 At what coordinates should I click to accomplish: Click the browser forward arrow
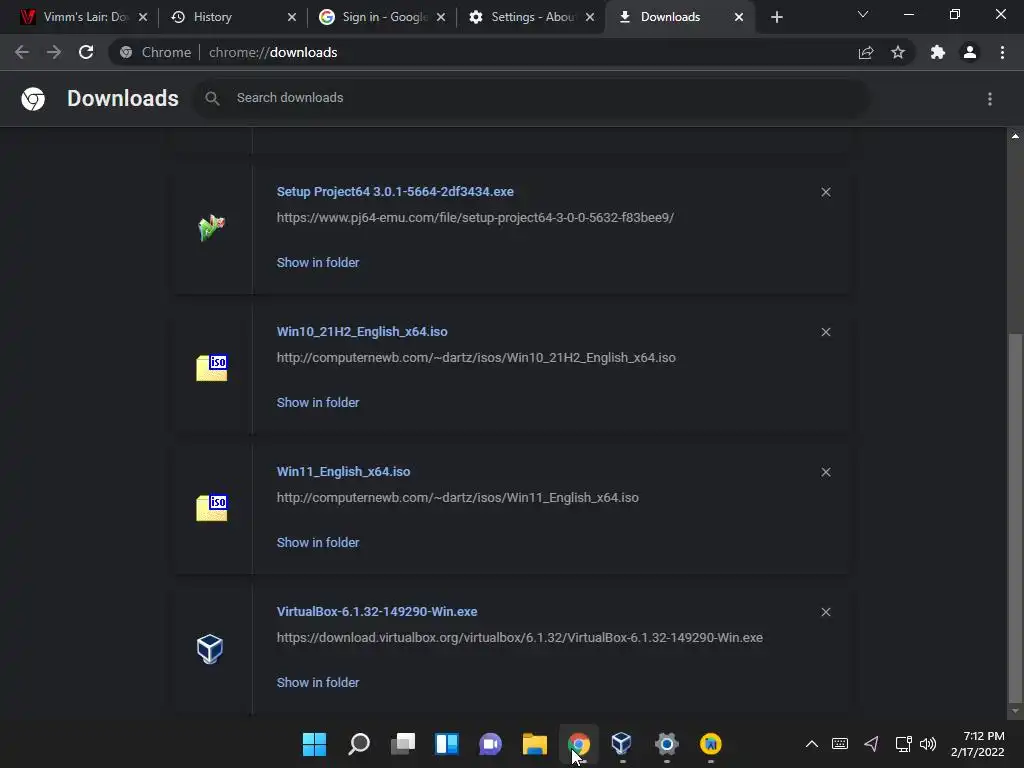coord(54,52)
